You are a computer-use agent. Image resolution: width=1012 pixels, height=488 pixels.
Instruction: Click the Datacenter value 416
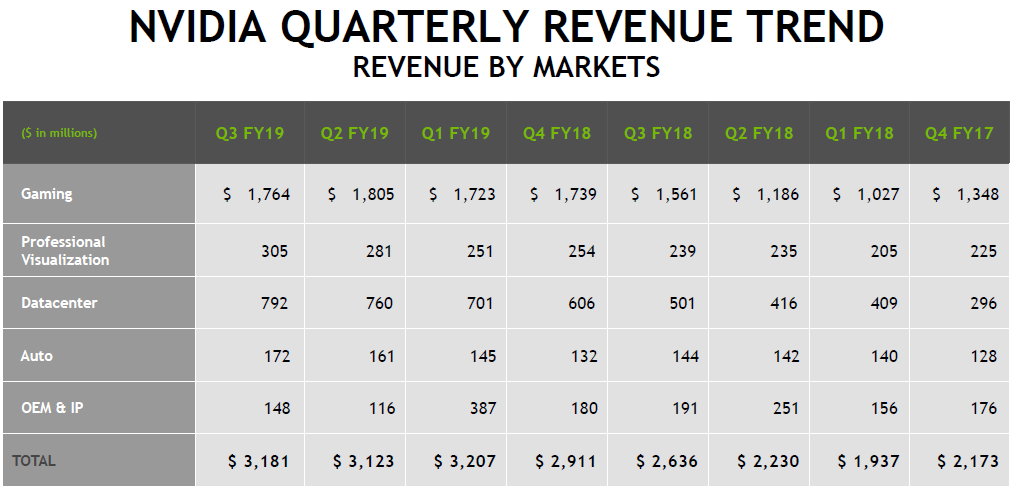pos(784,303)
